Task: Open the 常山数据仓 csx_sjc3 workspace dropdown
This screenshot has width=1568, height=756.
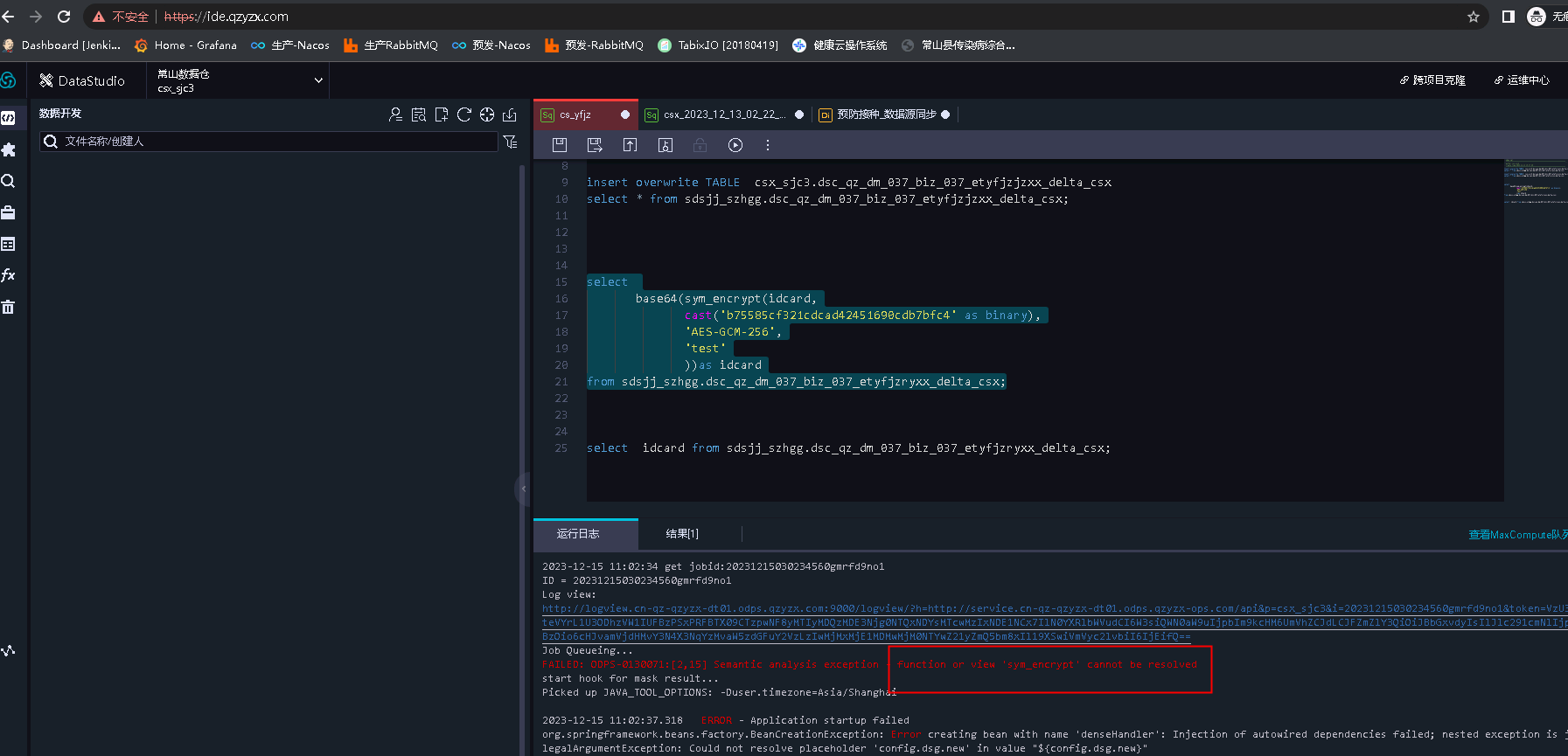Action: click(239, 80)
